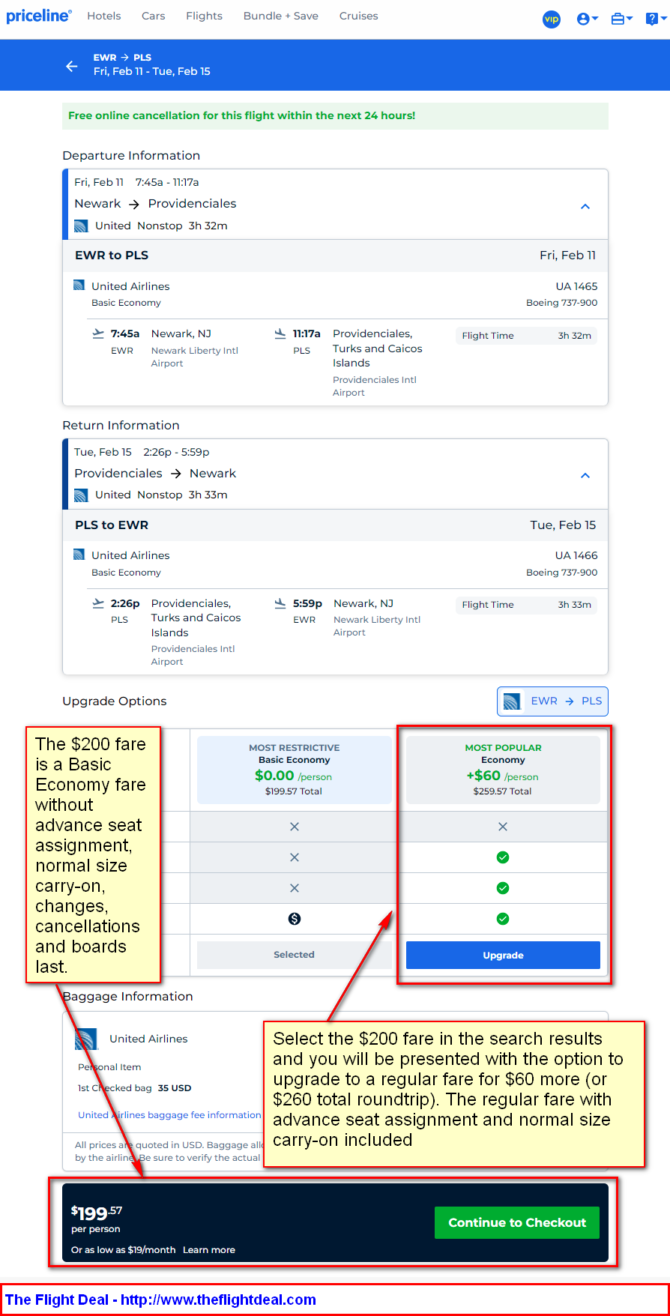Click the EWR to PLS segment header
670x1316 pixels.
coord(335,255)
